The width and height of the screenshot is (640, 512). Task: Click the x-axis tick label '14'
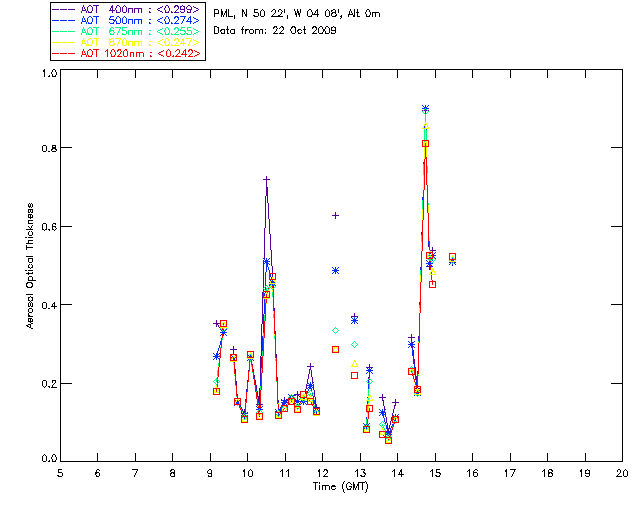[398, 473]
